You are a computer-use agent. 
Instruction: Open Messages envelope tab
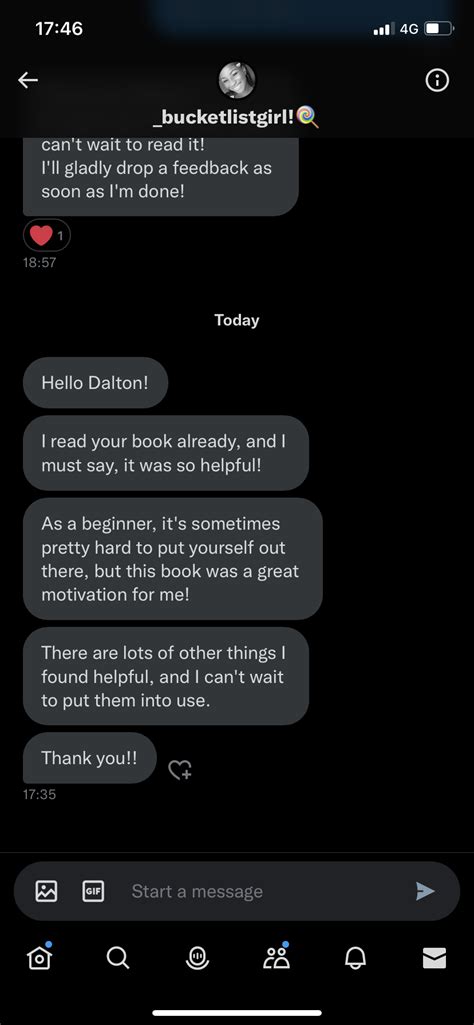click(x=434, y=958)
